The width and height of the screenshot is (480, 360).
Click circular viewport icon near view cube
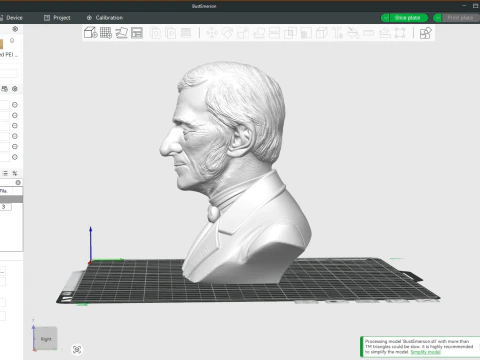click(77, 349)
